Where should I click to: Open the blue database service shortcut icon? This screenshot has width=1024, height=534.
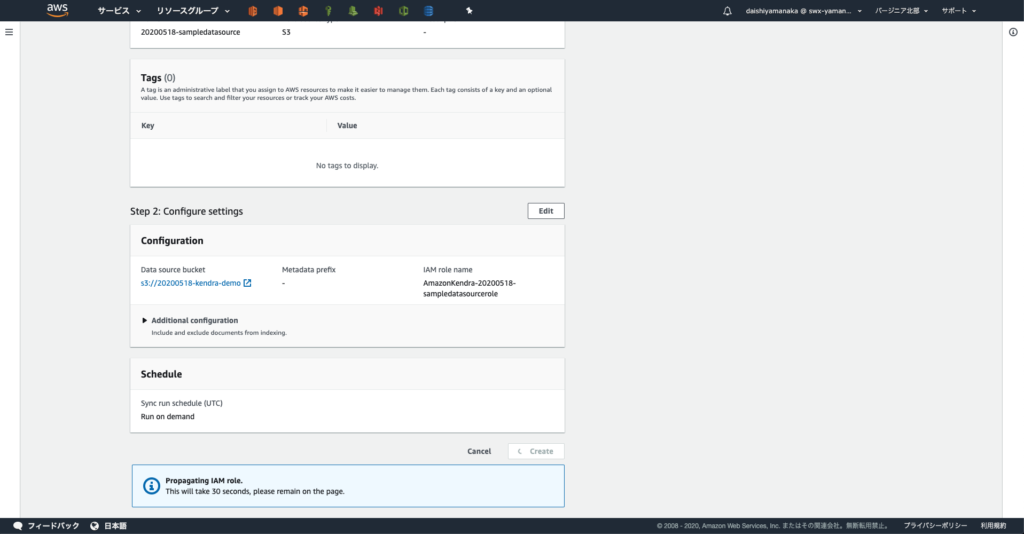point(428,11)
